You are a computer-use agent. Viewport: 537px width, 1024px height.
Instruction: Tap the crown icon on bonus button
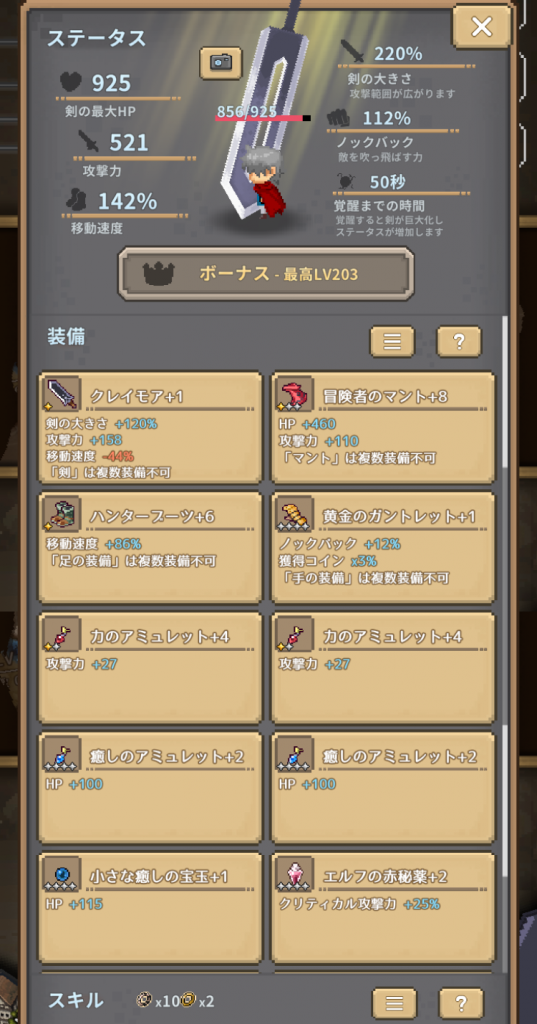157,274
